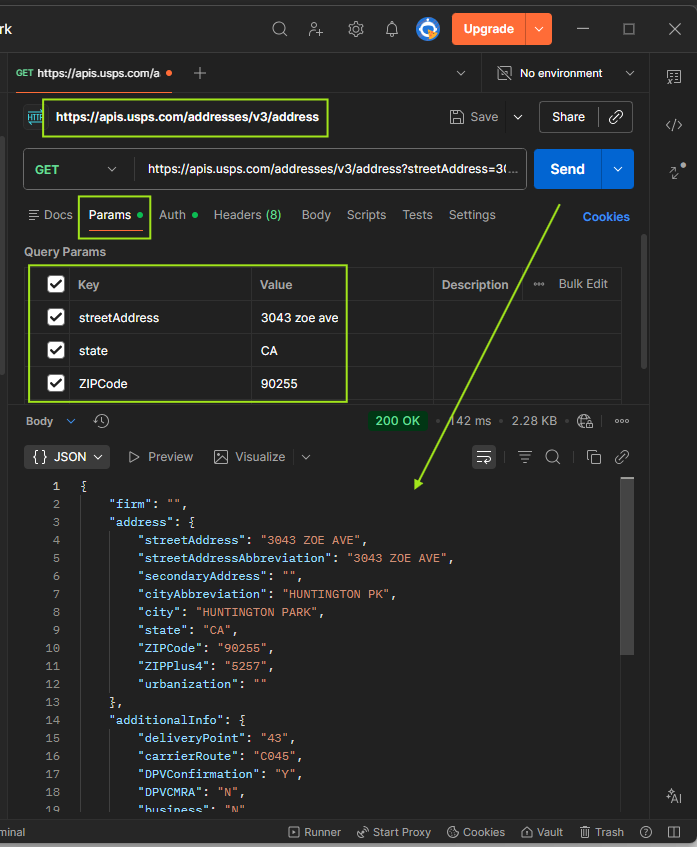Open the code snippet panel icon
The width and height of the screenshot is (697, 847).
click(x=673, y=125)
